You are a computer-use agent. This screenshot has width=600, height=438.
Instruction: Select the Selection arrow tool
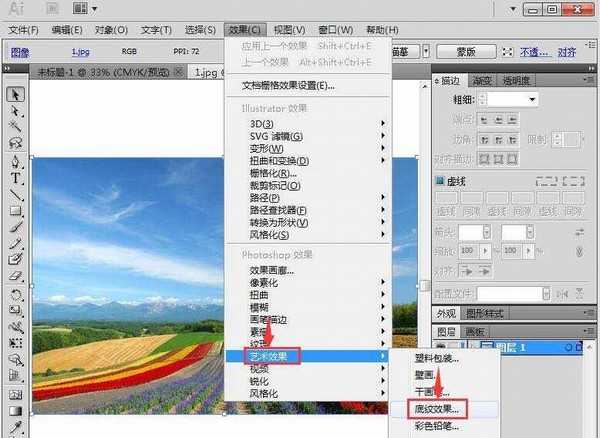(17, 95)
